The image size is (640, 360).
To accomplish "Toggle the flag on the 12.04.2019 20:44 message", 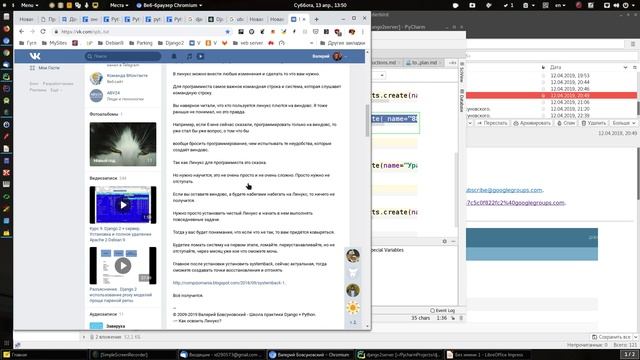I will pyautogui.click(x=543, y=82).
